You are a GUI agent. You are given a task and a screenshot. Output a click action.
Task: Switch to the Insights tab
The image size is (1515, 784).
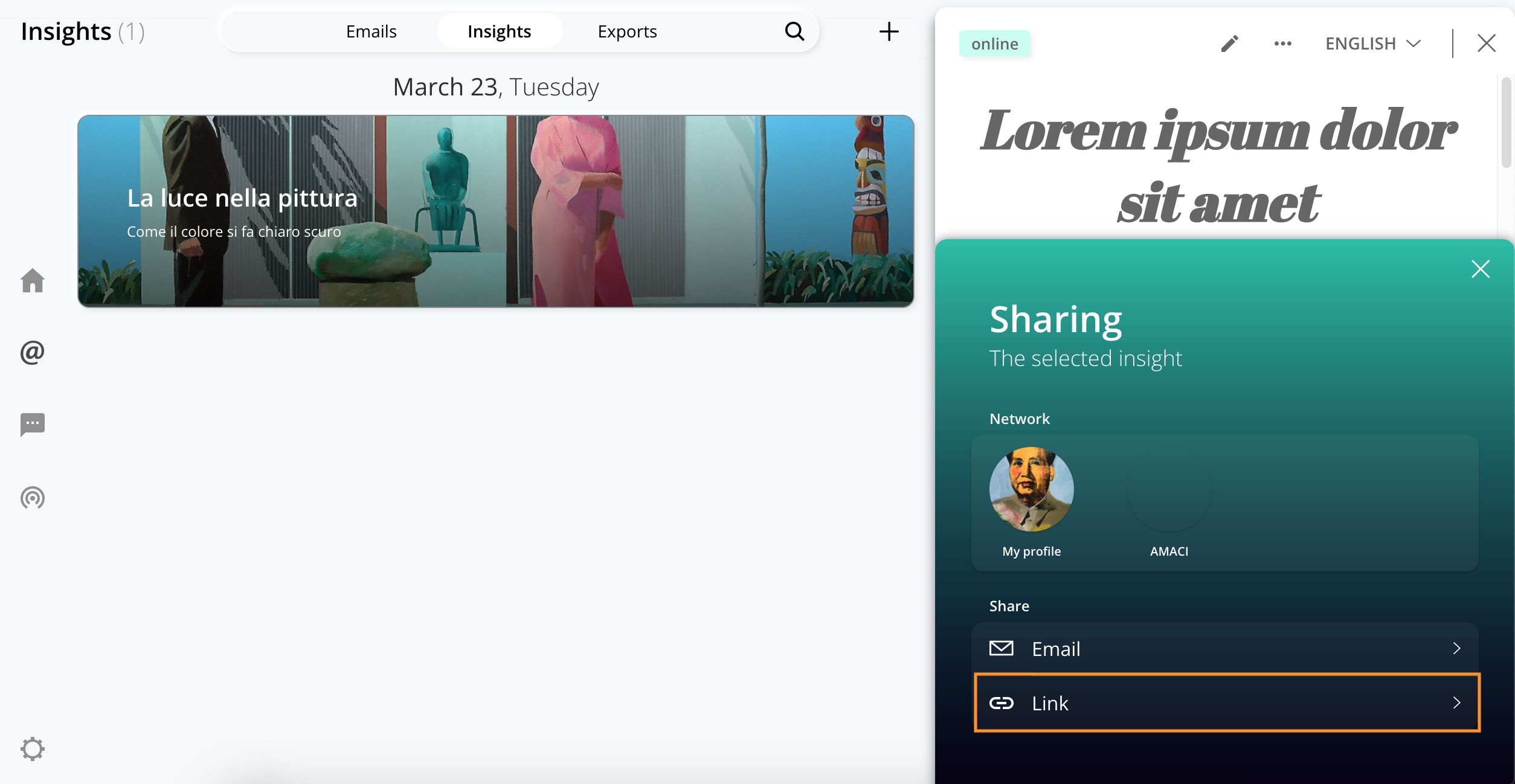(x=500, y=31)
